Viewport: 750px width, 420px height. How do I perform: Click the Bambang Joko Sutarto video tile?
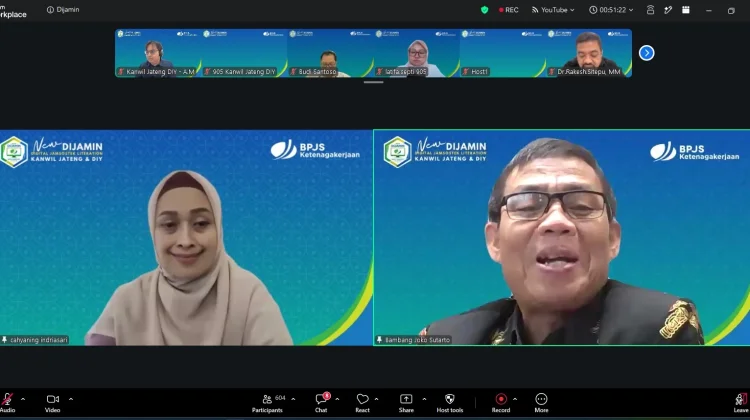[x=562, y=237]
